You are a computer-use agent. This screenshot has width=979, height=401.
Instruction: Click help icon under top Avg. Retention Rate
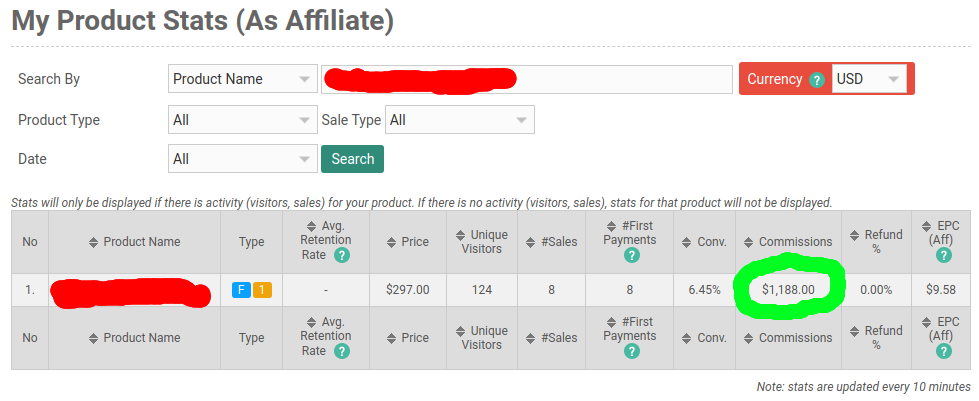pyautogui.click(x=342, y=256)
